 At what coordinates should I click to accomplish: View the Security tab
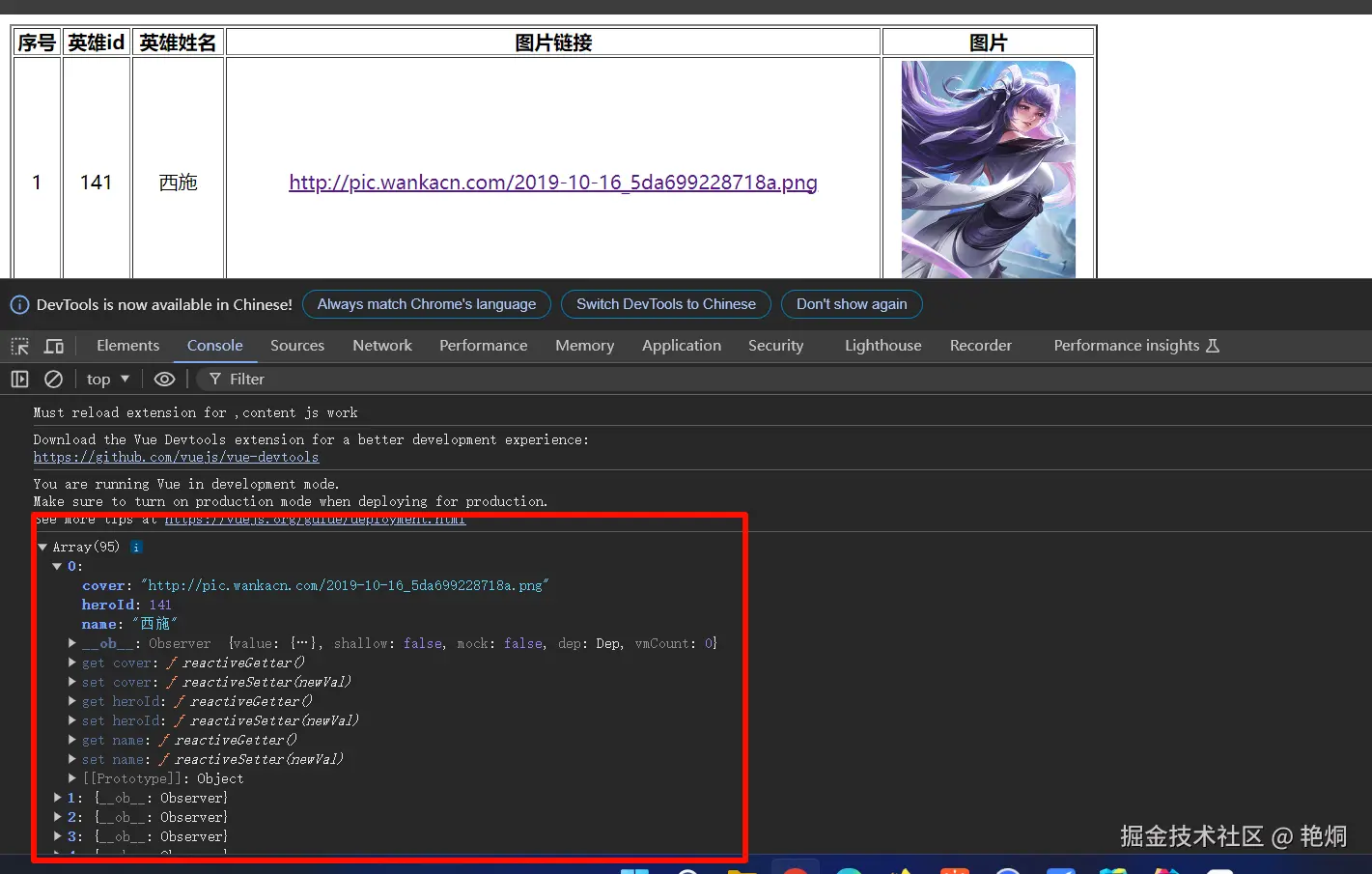775,346
